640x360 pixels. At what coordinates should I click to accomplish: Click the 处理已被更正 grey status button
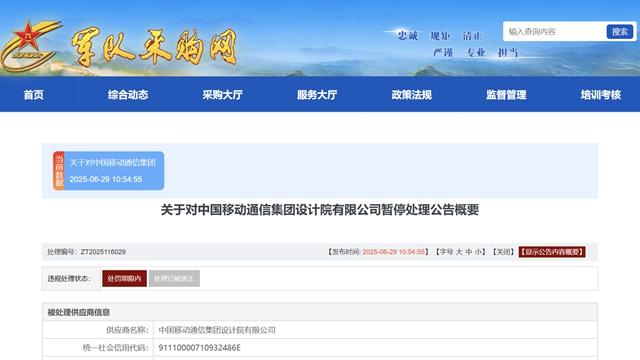click(174, 278)
